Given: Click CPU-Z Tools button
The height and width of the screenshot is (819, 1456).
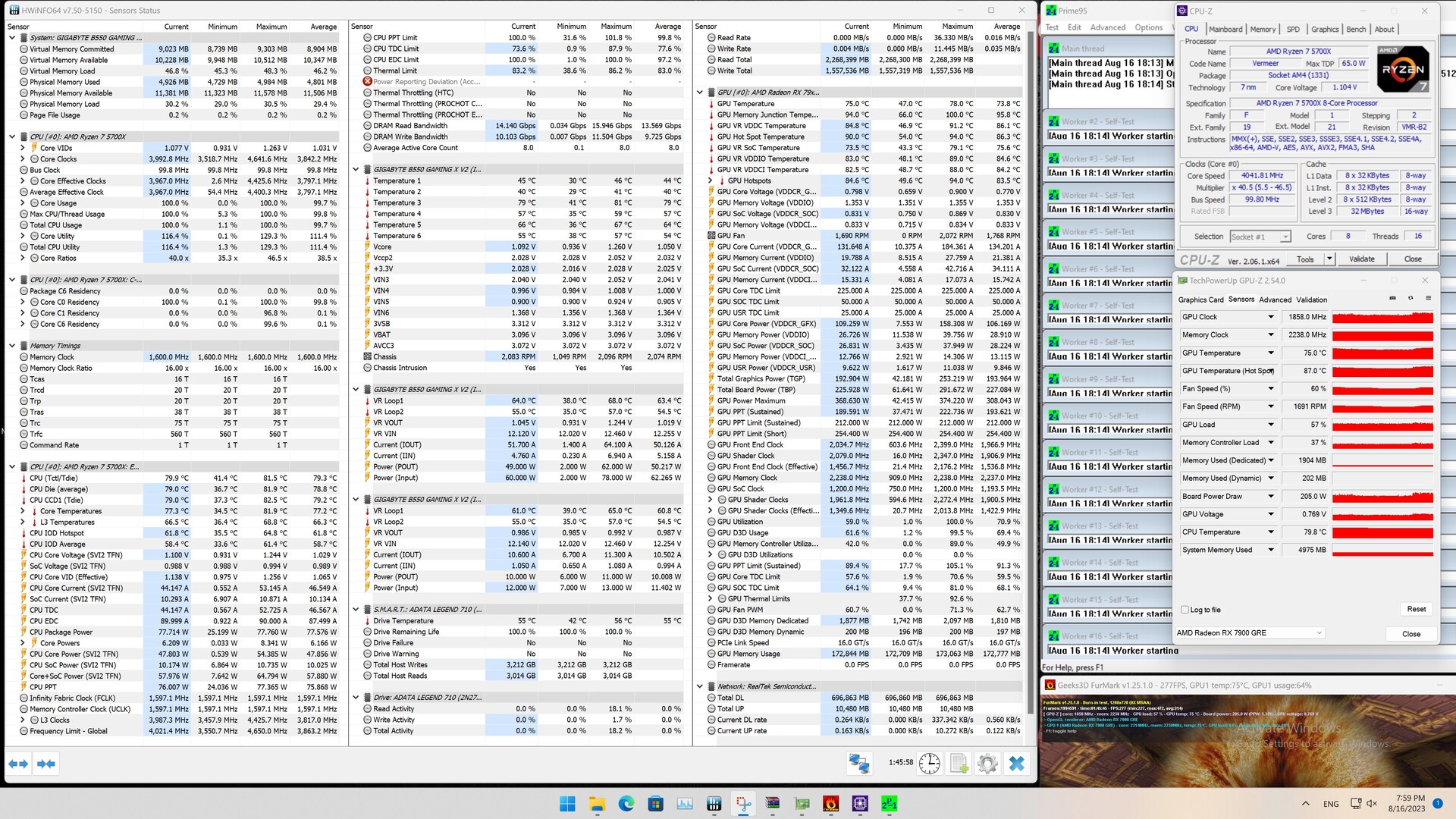Looking at the screenshot, I should 1305,259.
